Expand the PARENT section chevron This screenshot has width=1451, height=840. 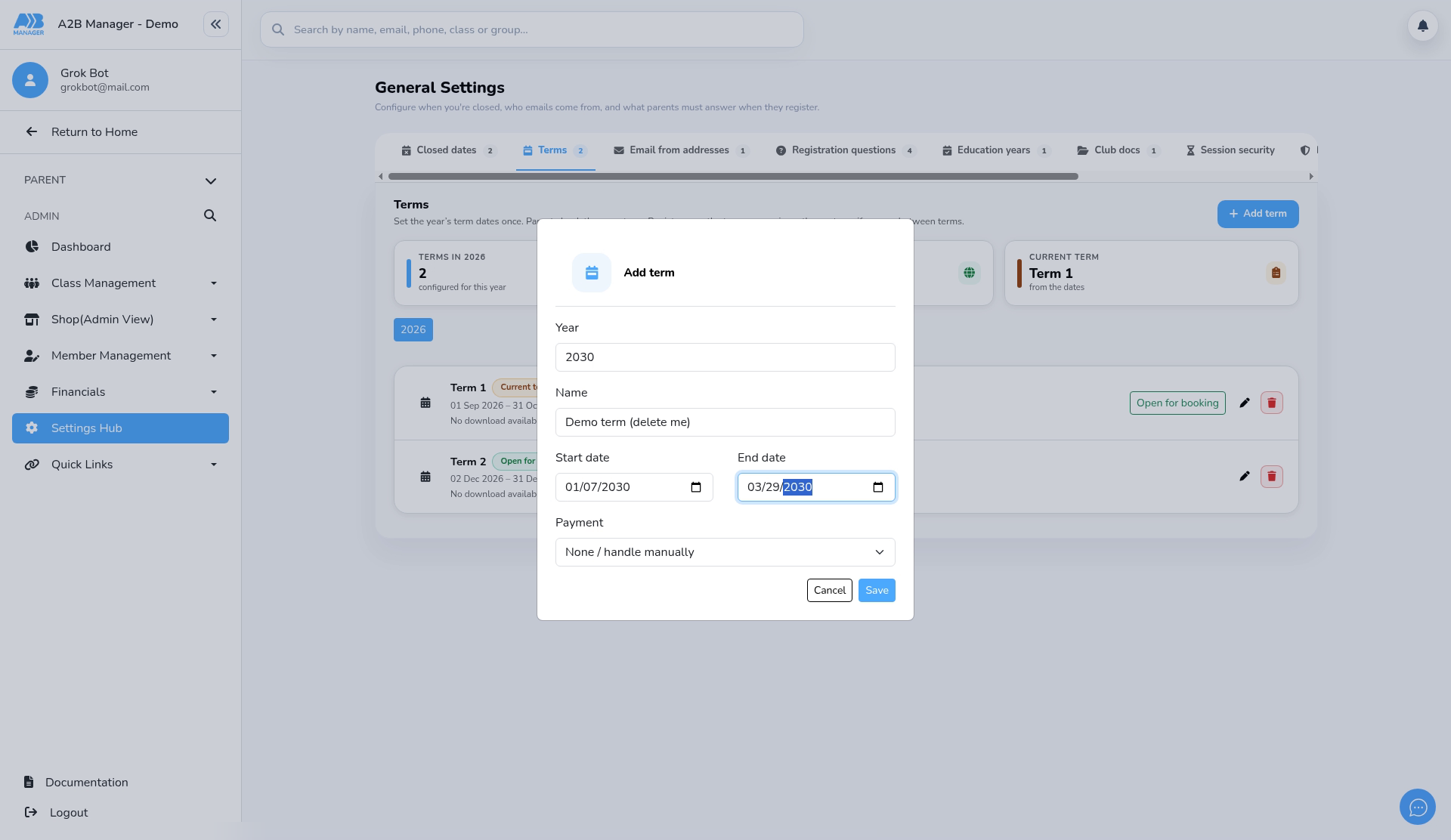(211, 181)
